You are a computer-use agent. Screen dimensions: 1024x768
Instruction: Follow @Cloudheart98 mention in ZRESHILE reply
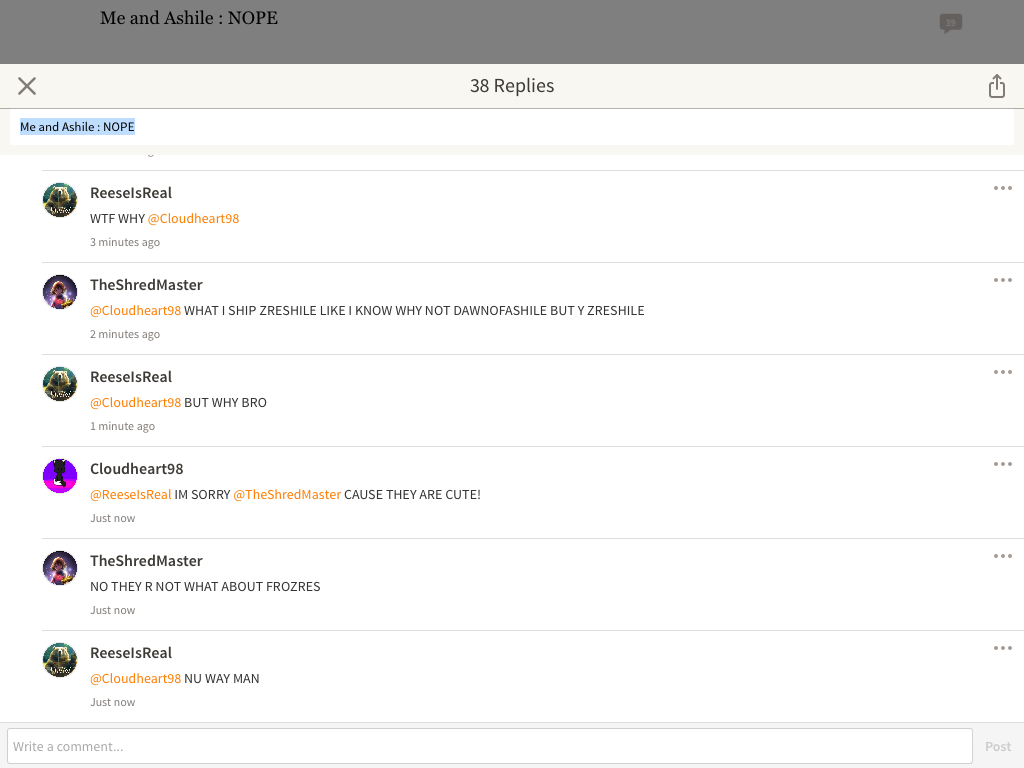pos(135,311)
